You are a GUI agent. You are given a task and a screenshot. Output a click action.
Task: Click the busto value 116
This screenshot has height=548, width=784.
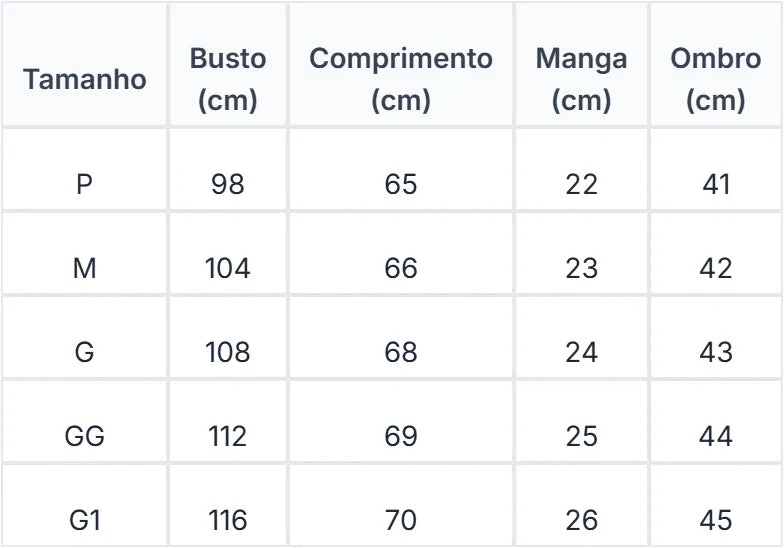[x=228, y=520]
